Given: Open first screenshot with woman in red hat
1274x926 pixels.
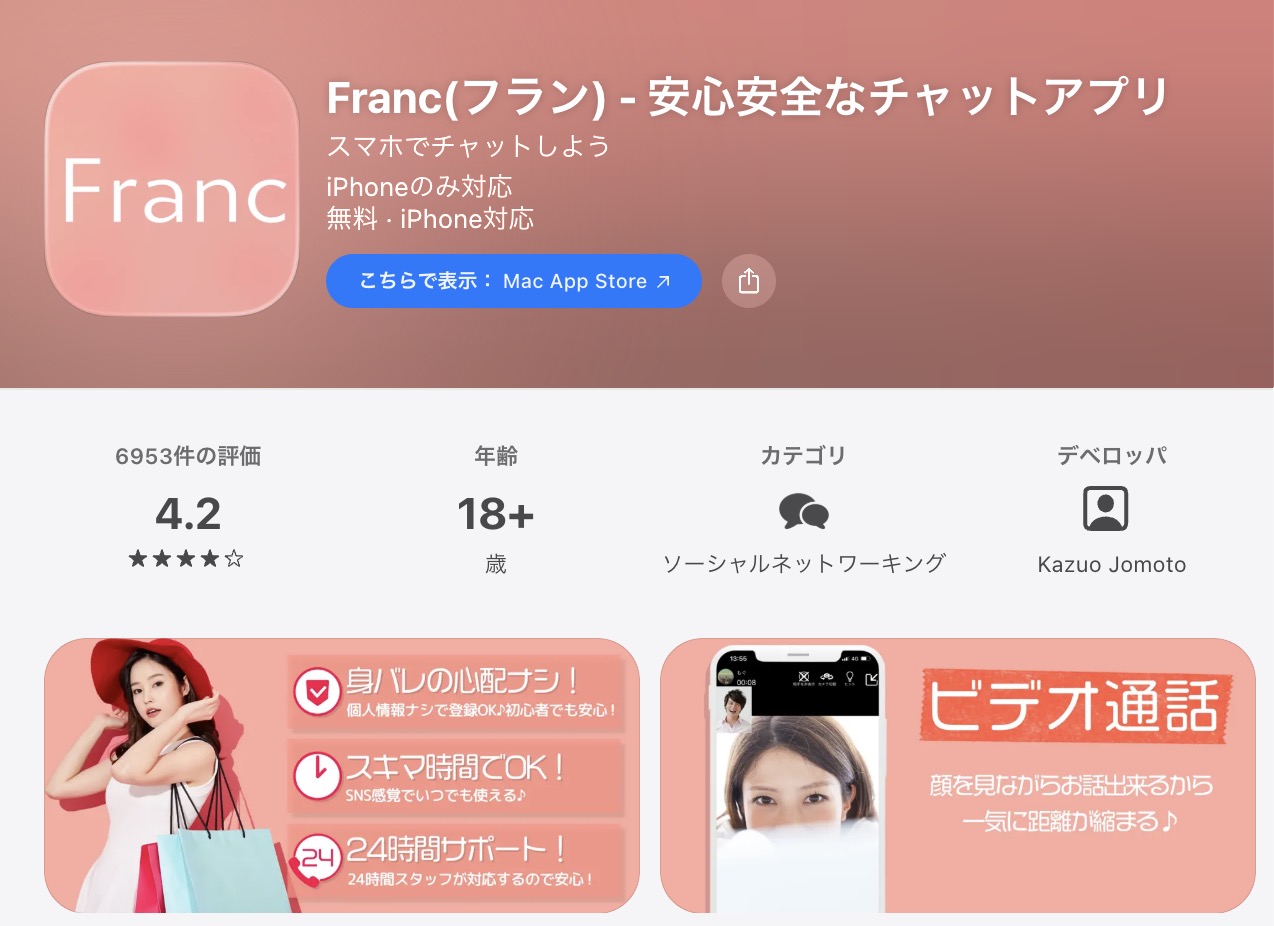Looking at the screenshot, I should point(342,775).
